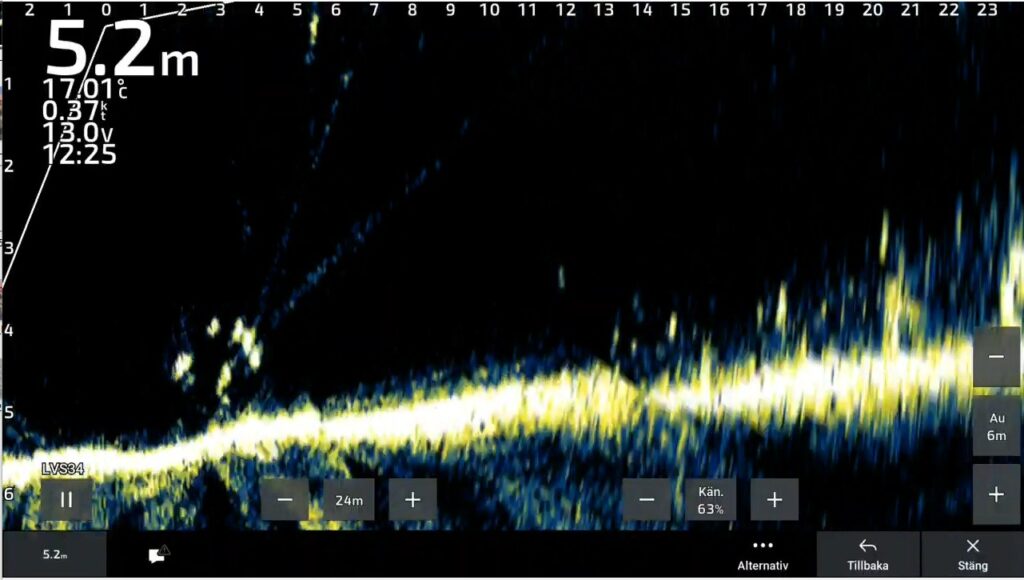This screenshot has width=1024, height=580.
Task: Click the 12:25 time display
Action: [x=80, y=155]
